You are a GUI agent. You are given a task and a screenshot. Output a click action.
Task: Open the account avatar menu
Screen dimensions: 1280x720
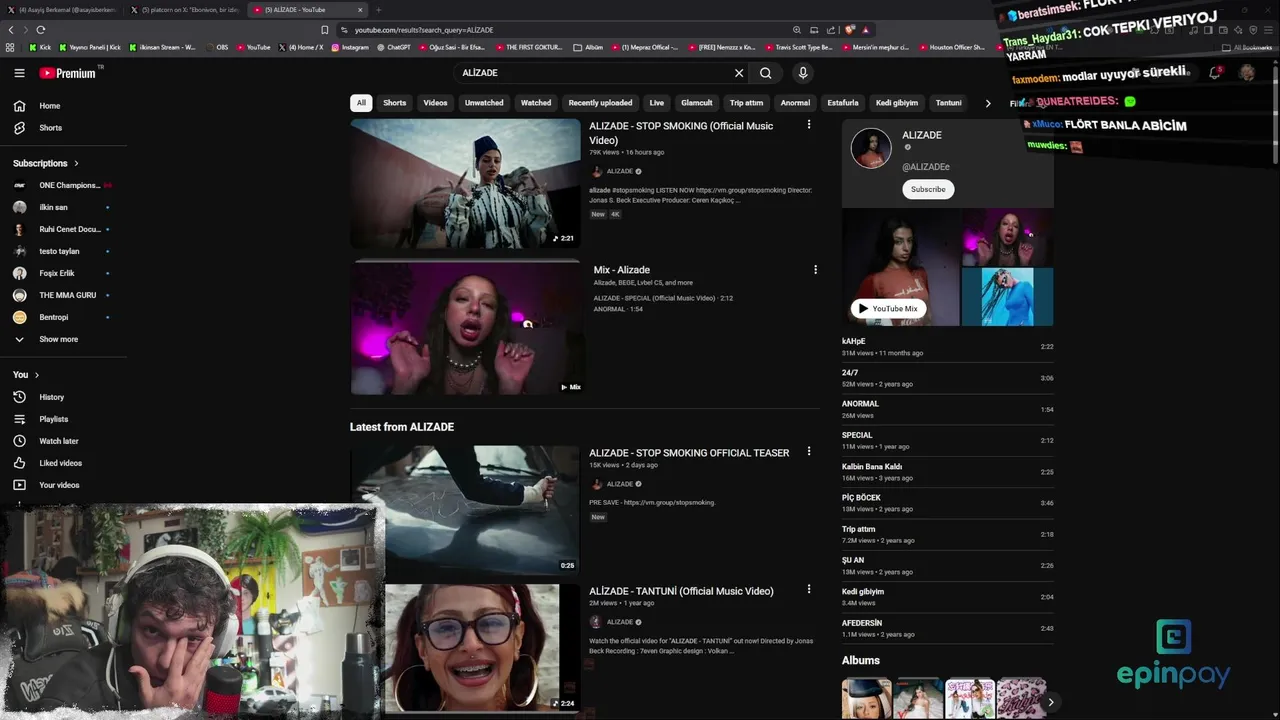[1247, 73]
